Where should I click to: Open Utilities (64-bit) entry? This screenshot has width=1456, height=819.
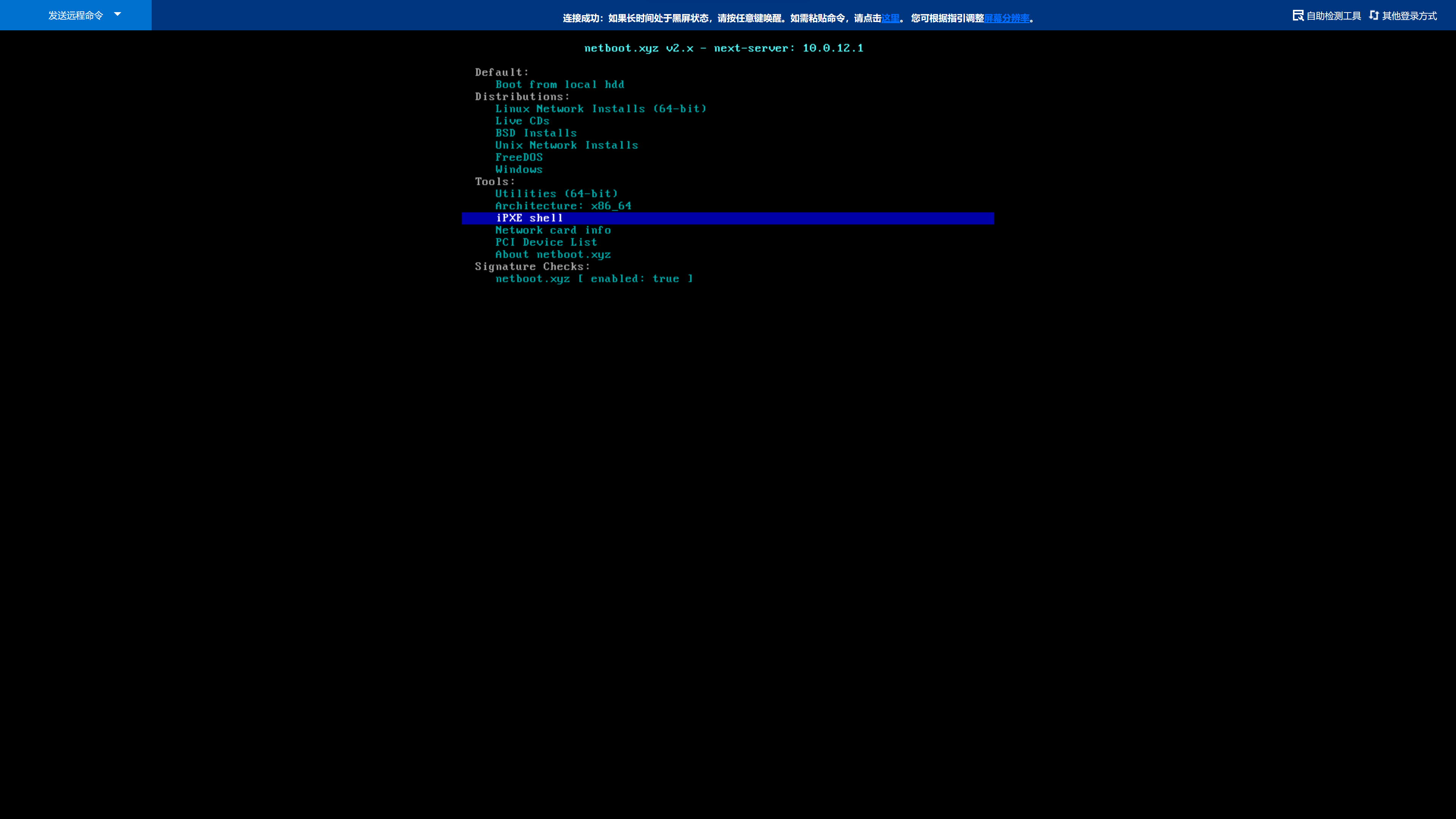pyautogui.click(x=557, y=194)
